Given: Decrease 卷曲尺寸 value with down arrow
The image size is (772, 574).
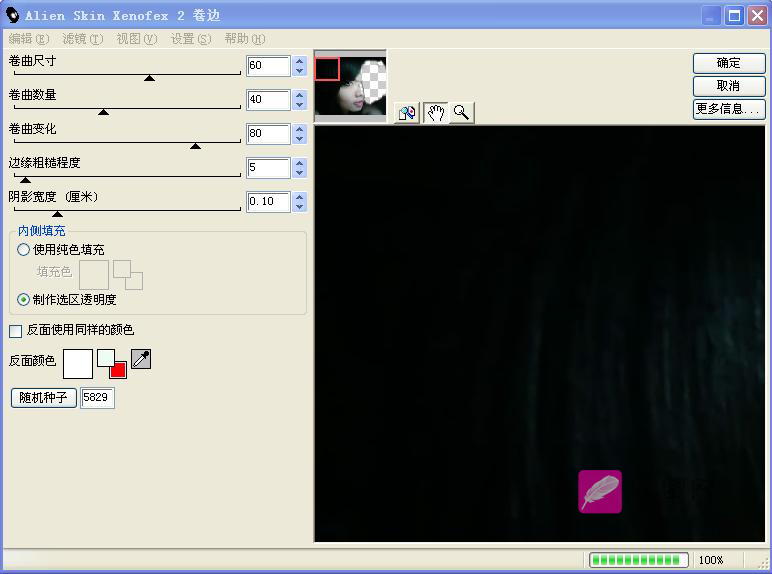Looking at the screenshot, I should tap(299, 70).
